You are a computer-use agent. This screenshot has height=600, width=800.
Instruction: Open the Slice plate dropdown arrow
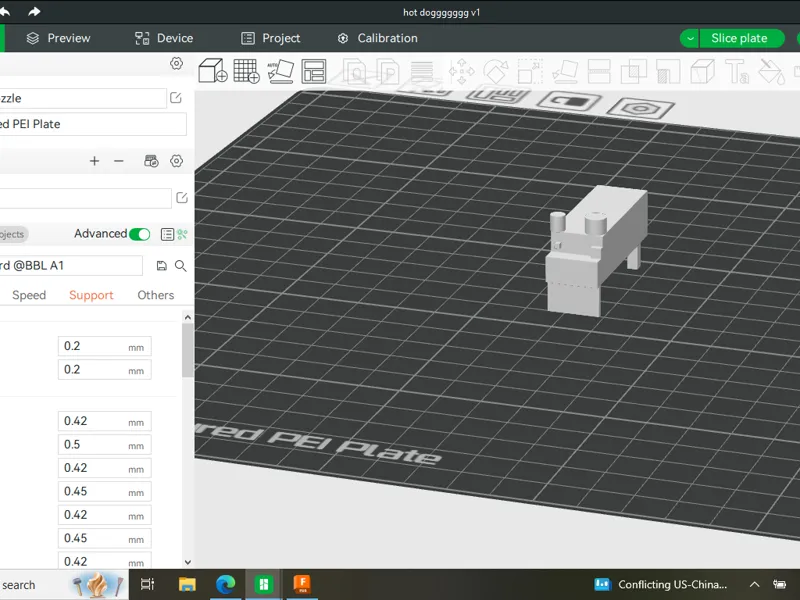tap(690, 38)
